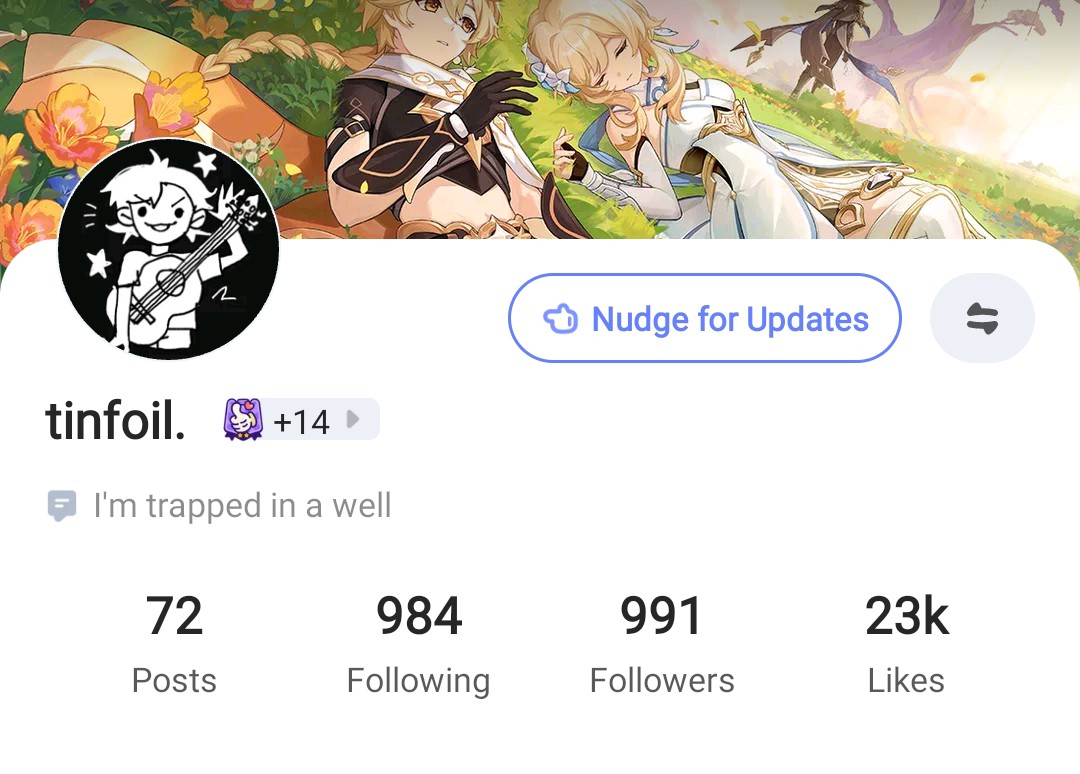The width and height of the screenshot is (1080, 774).
Task: Tap the swap arrows icon button
Action: (x=982, y=318)
